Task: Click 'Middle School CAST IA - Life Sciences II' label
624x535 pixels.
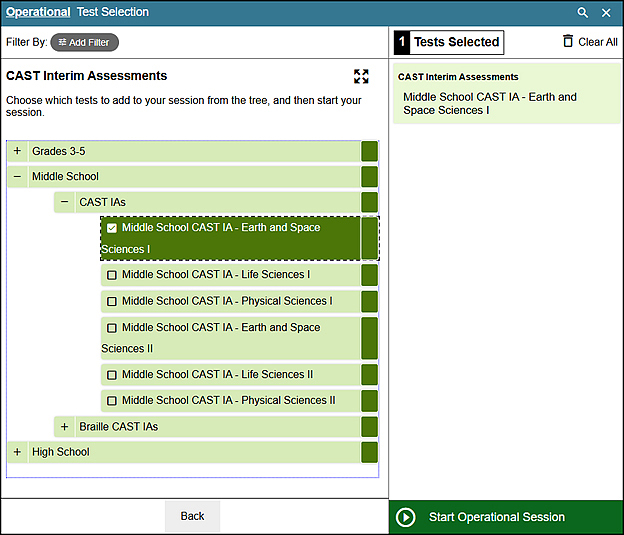Action: coord(217,375)
